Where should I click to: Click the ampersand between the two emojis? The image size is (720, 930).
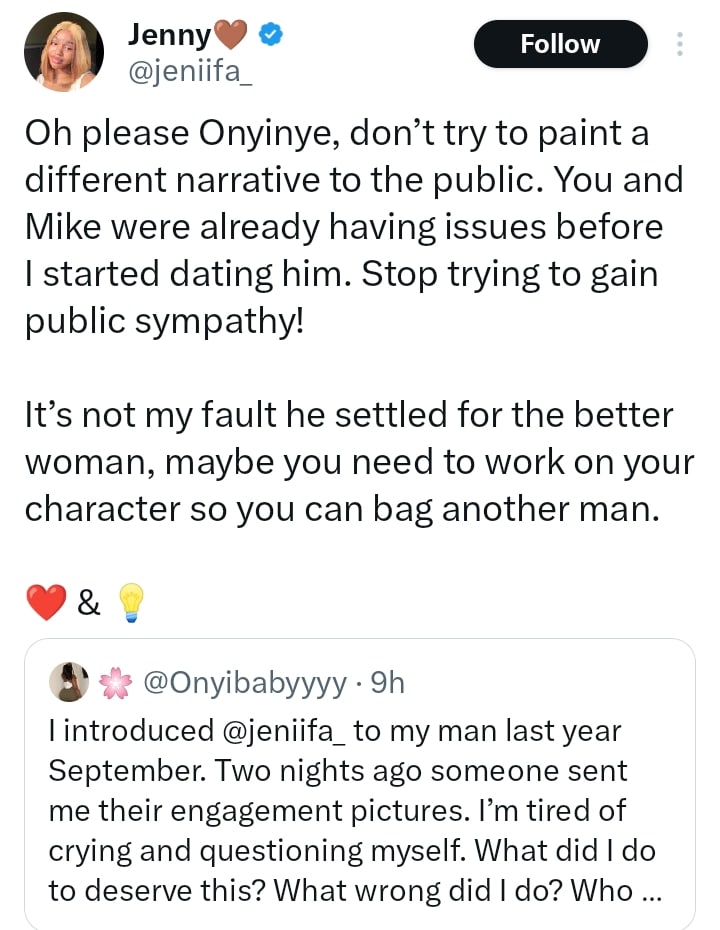(88, 603)
